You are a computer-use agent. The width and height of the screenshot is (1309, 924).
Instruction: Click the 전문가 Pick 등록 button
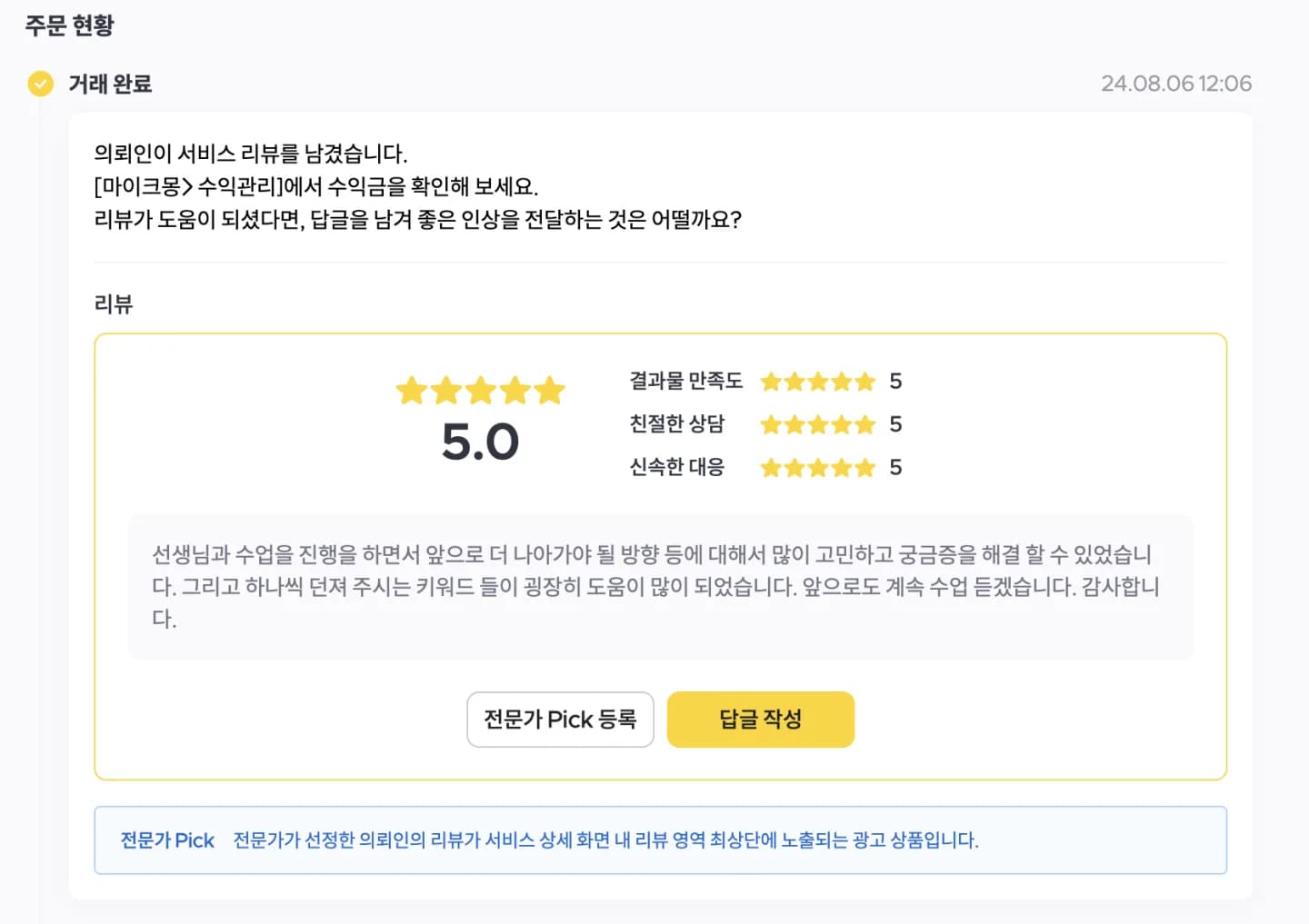(560, 720)
